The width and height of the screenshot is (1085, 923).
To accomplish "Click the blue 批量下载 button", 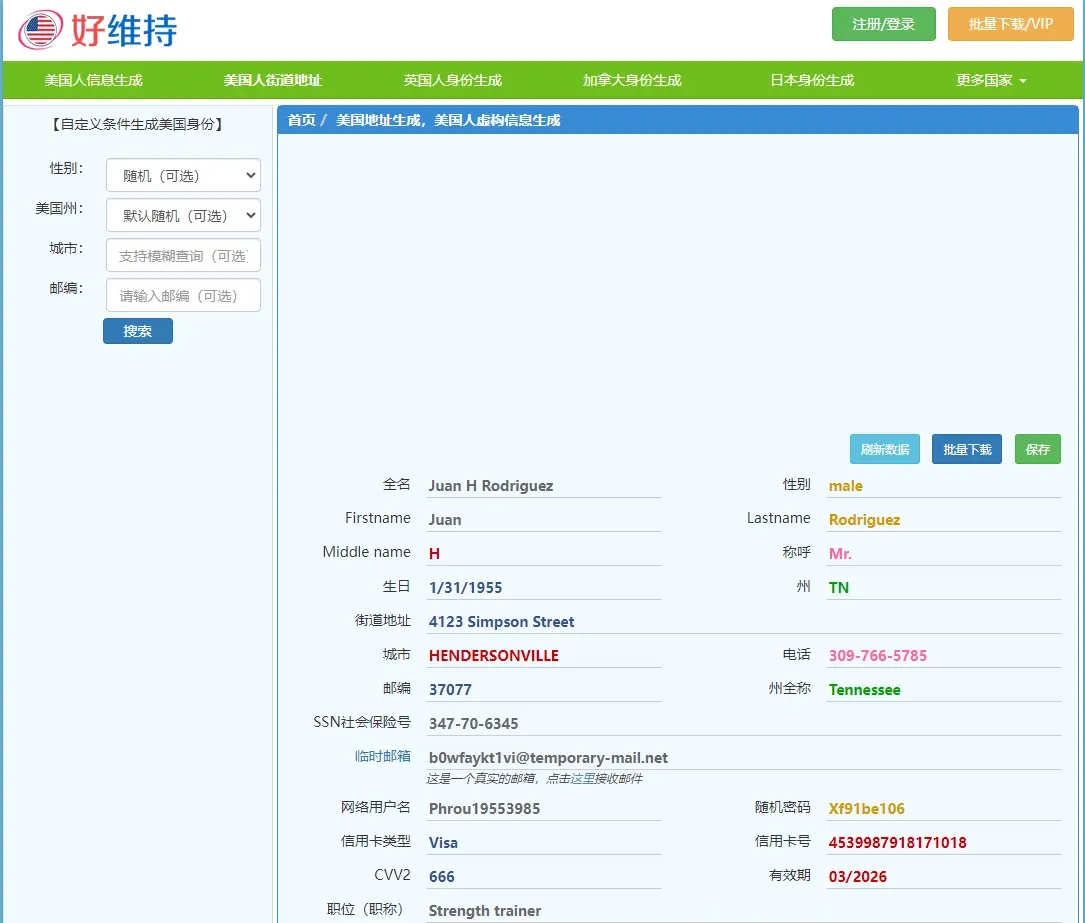I will click(x=966, y=449).
